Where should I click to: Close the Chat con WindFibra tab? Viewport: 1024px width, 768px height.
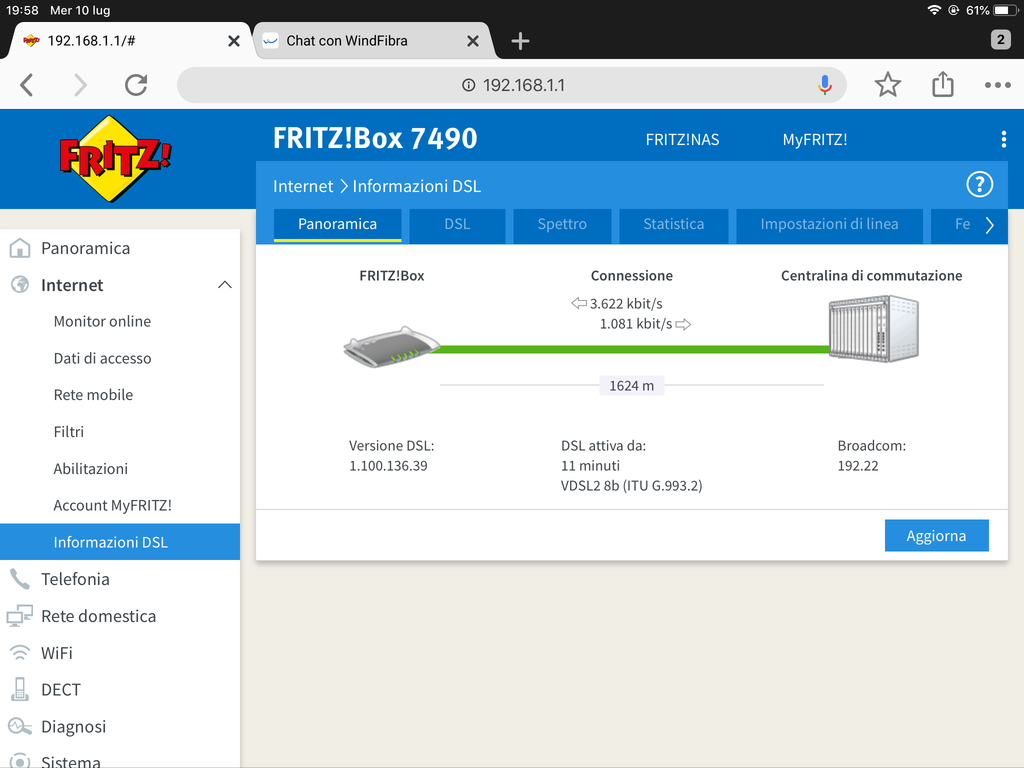473,41
